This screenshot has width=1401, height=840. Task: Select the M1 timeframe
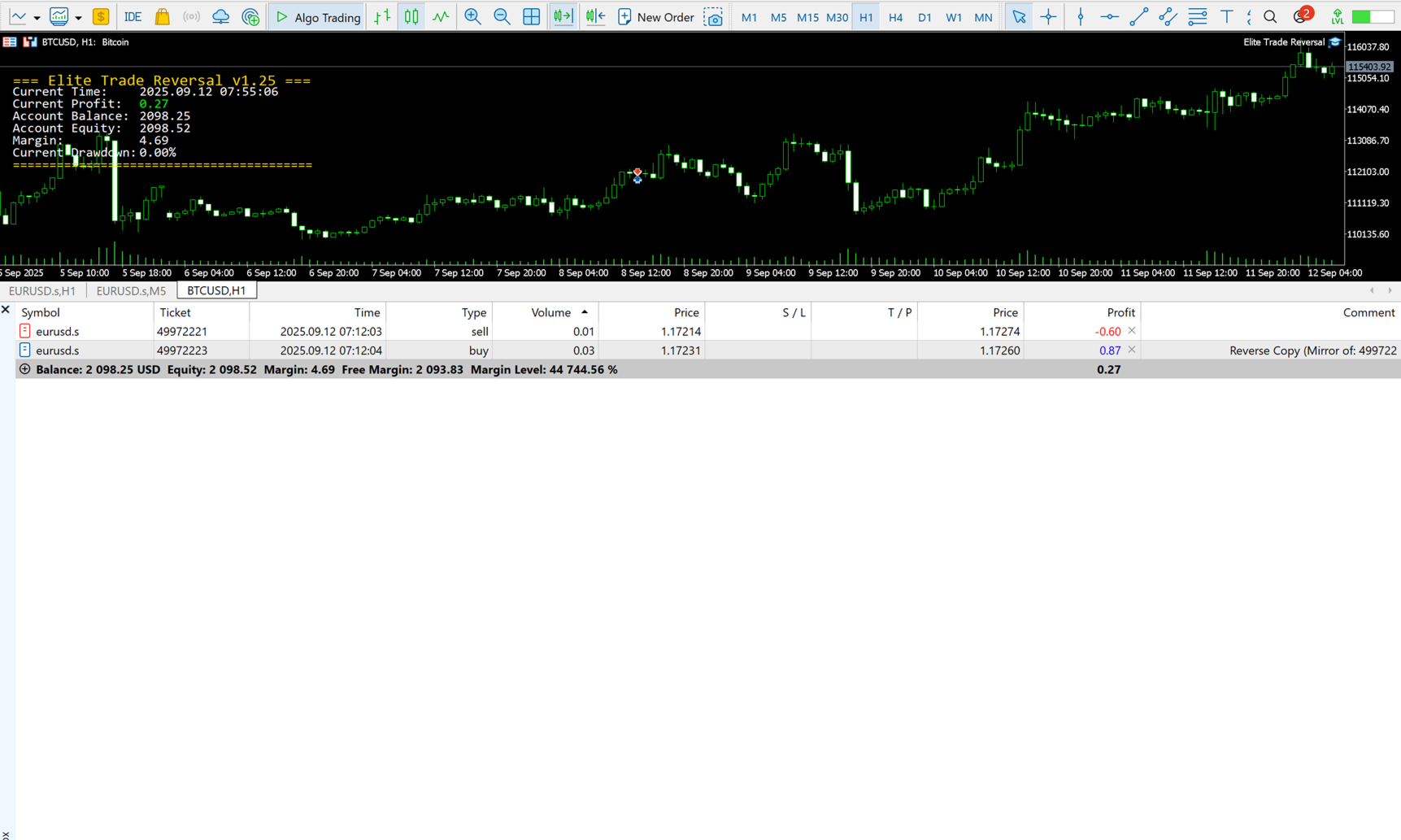pyautogui.click(x=749, y=17)
